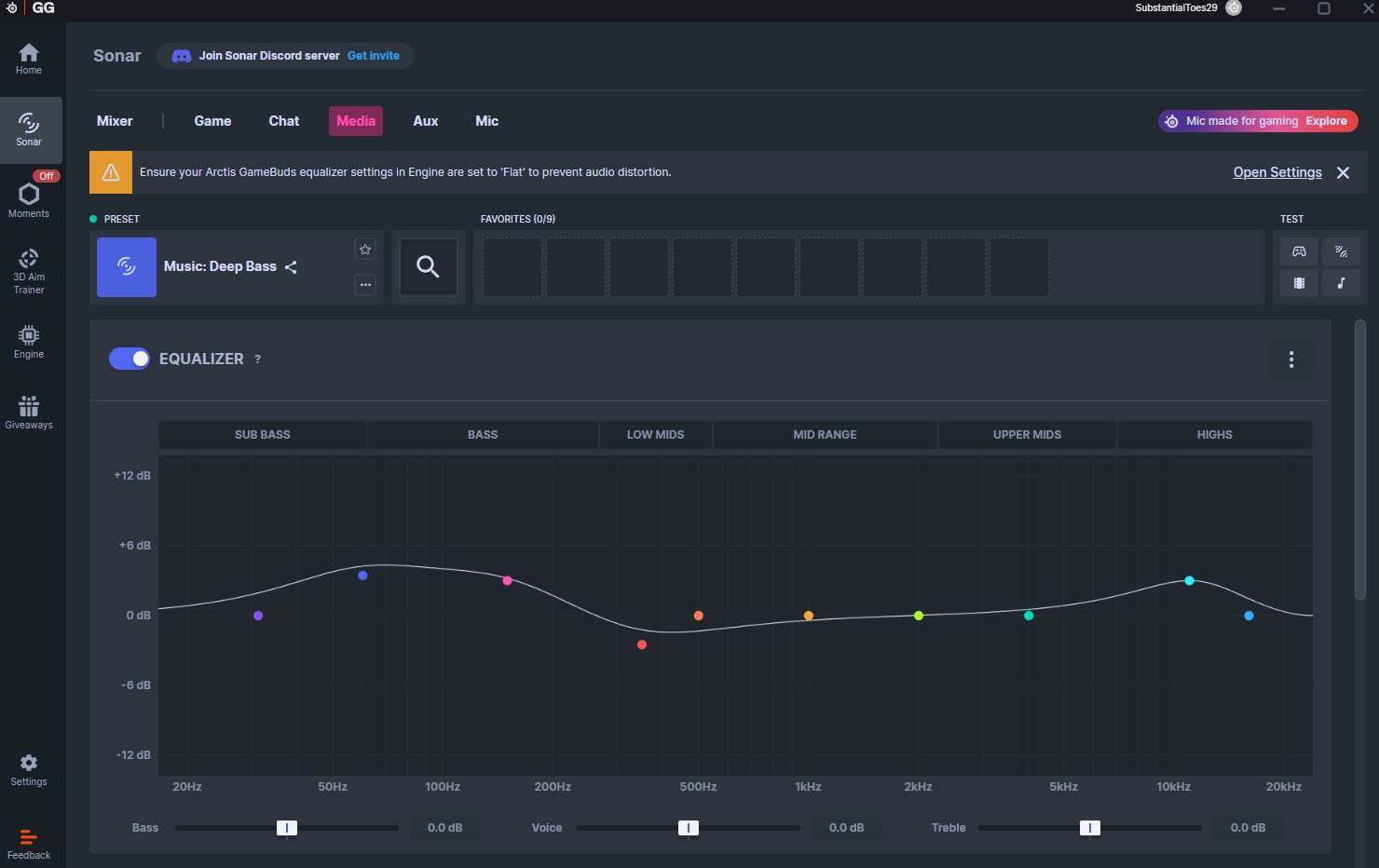Click the SteelSeries GG logo
The image size is (1379, 868).
[x=31, y=7]
